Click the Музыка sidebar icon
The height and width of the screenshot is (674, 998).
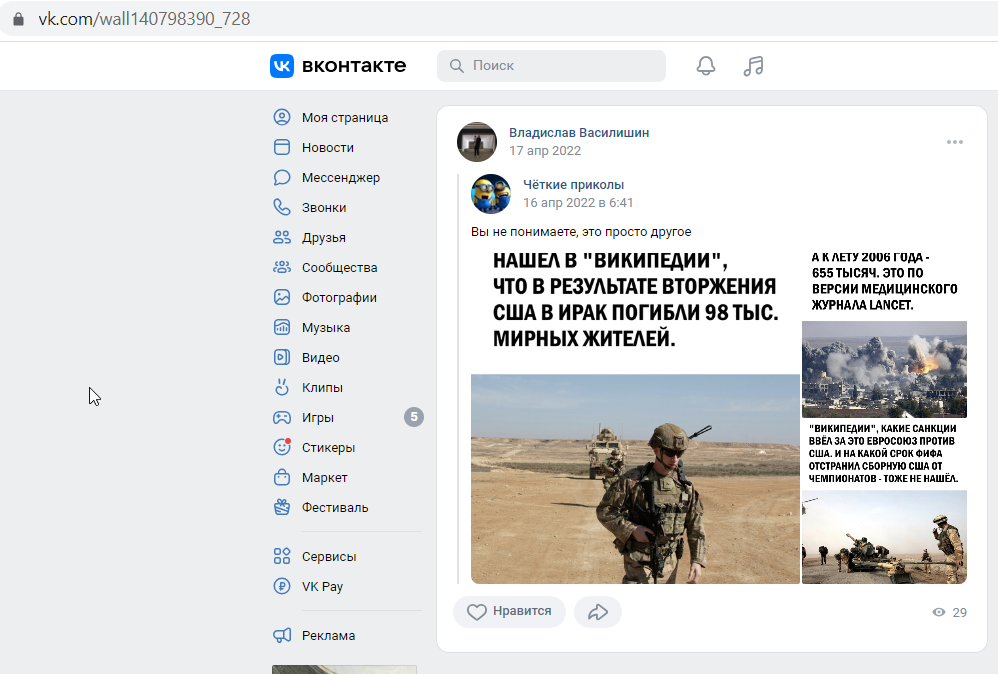[282, 327]
